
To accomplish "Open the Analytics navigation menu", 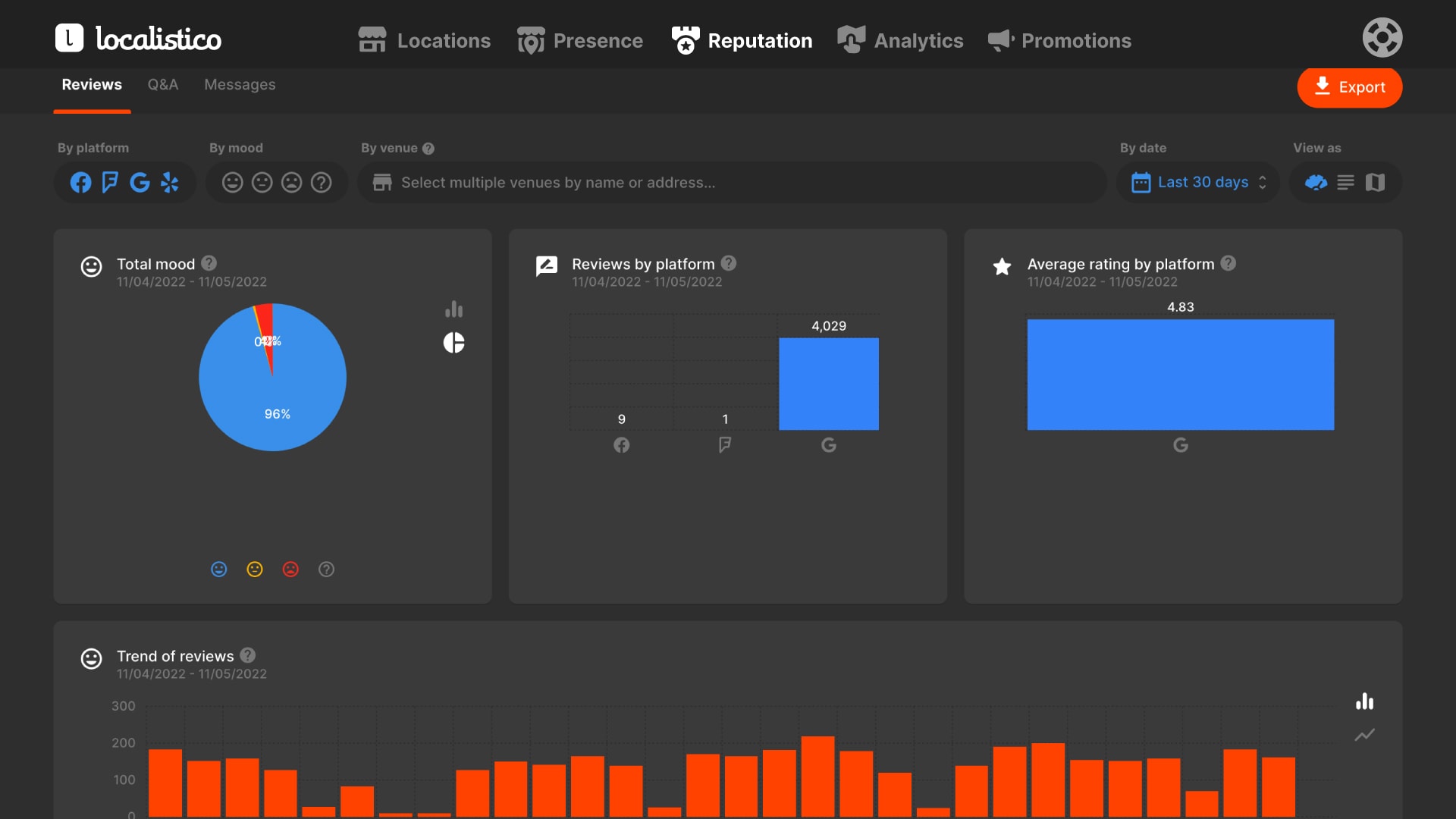I will coord(900,40).
